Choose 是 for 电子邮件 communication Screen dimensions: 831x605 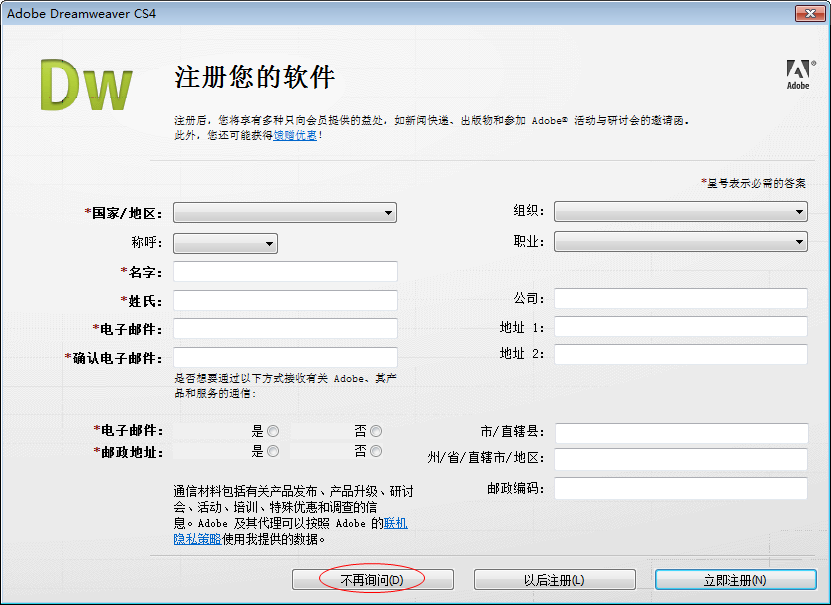(273, 431)
